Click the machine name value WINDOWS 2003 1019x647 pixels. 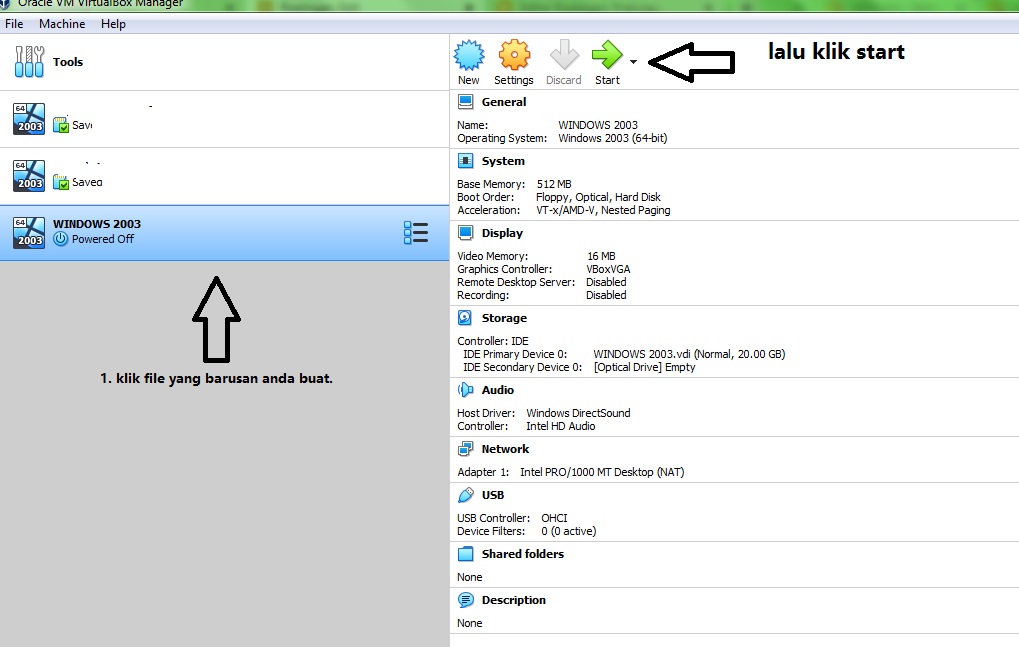pos(598,125)
